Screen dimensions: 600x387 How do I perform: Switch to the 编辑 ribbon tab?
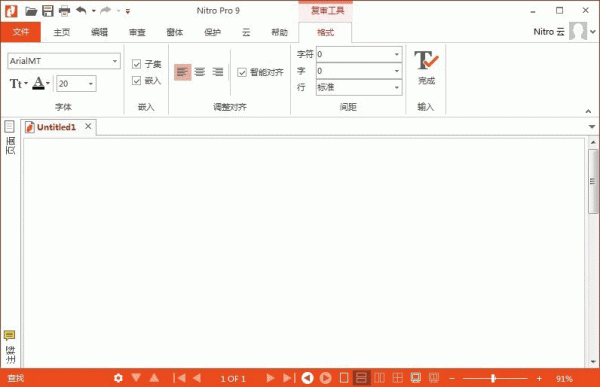[99, 33]
